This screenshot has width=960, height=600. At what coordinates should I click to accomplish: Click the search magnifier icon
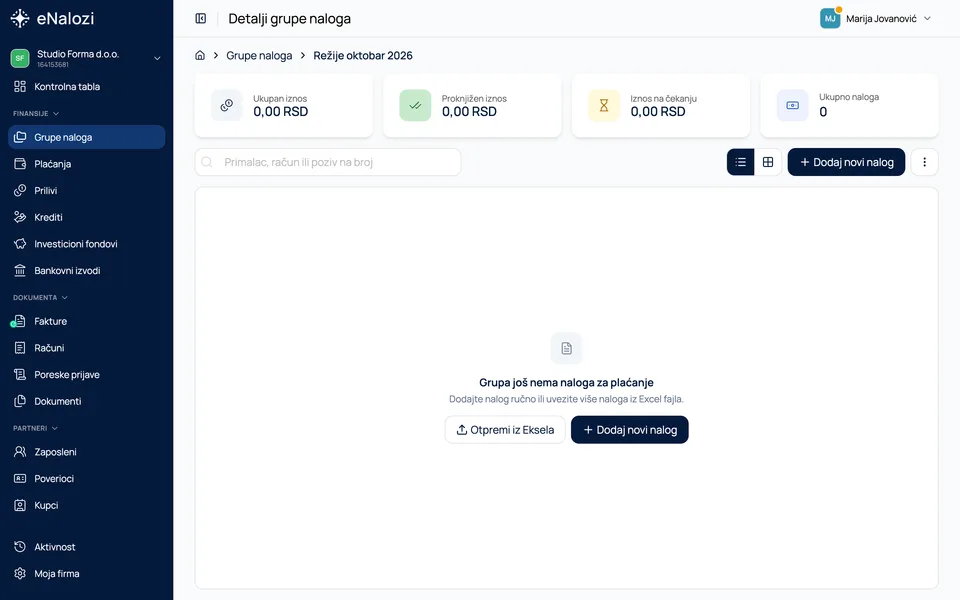pyautogui.click(x=207, y=162)
